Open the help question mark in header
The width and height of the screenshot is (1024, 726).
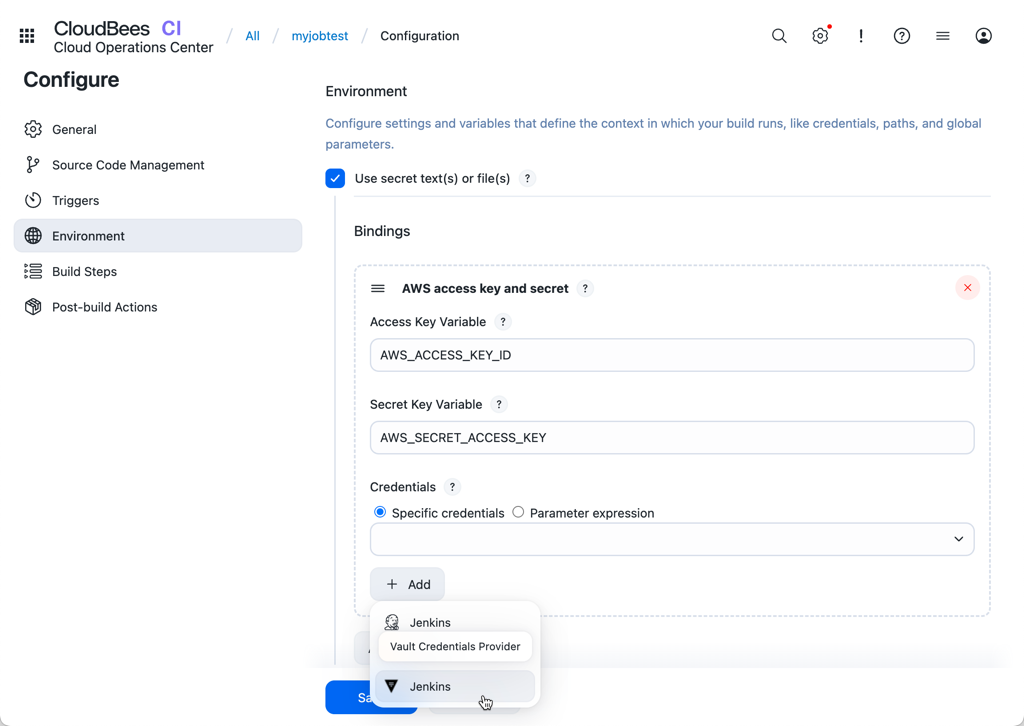[902, 36]
